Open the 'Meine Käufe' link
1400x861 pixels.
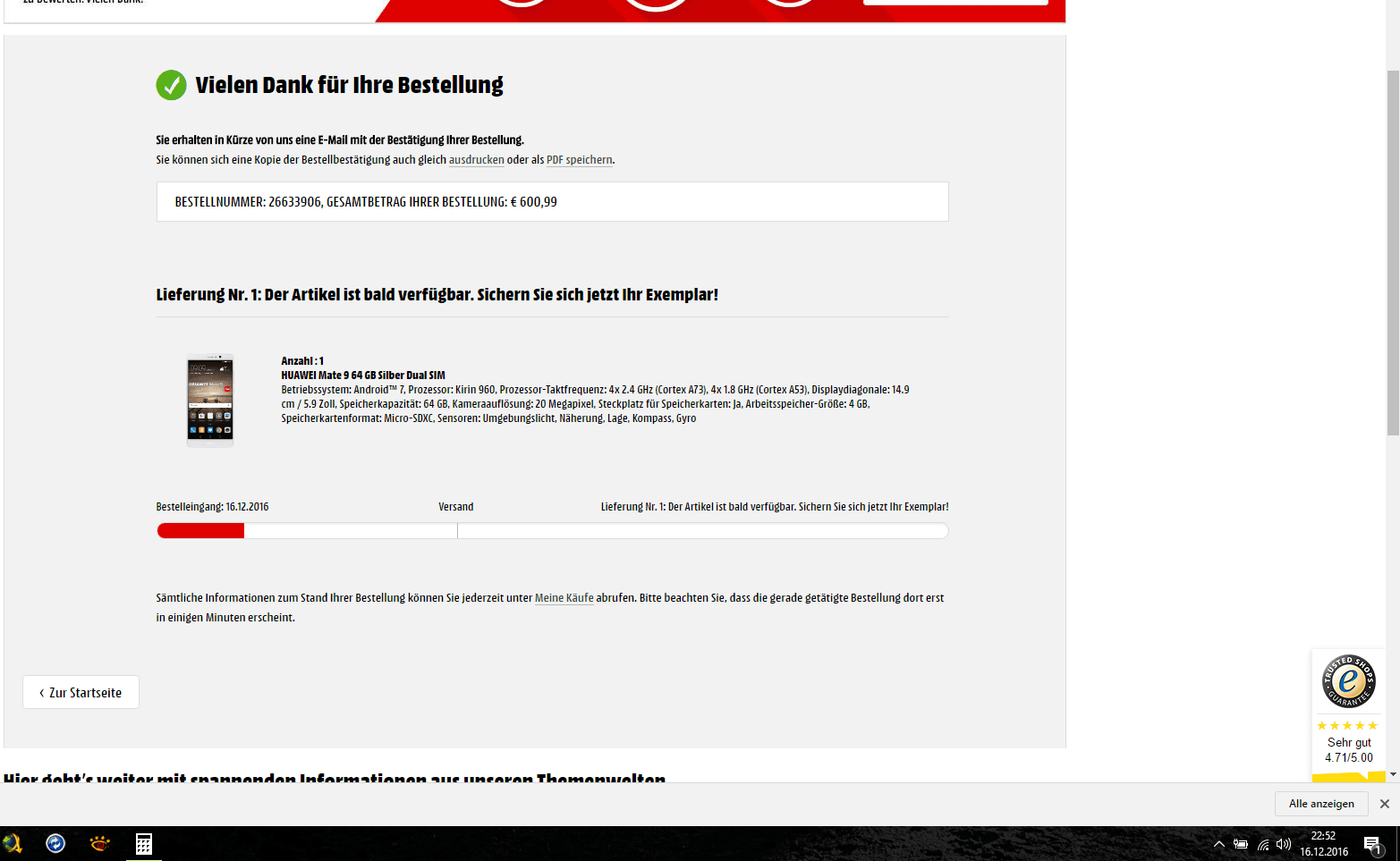pyautogui.click(x=564, y=598)
